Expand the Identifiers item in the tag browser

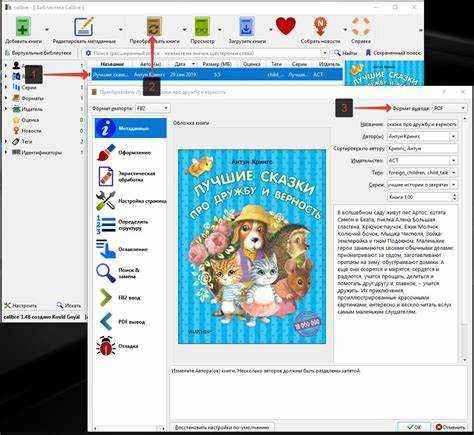(x=5, y=153)
